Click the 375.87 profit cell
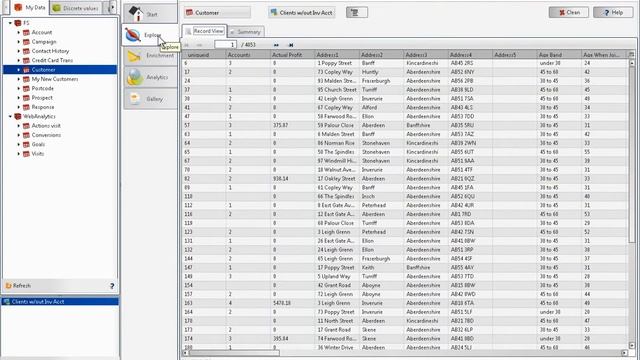640x360 pixels. 292,125
